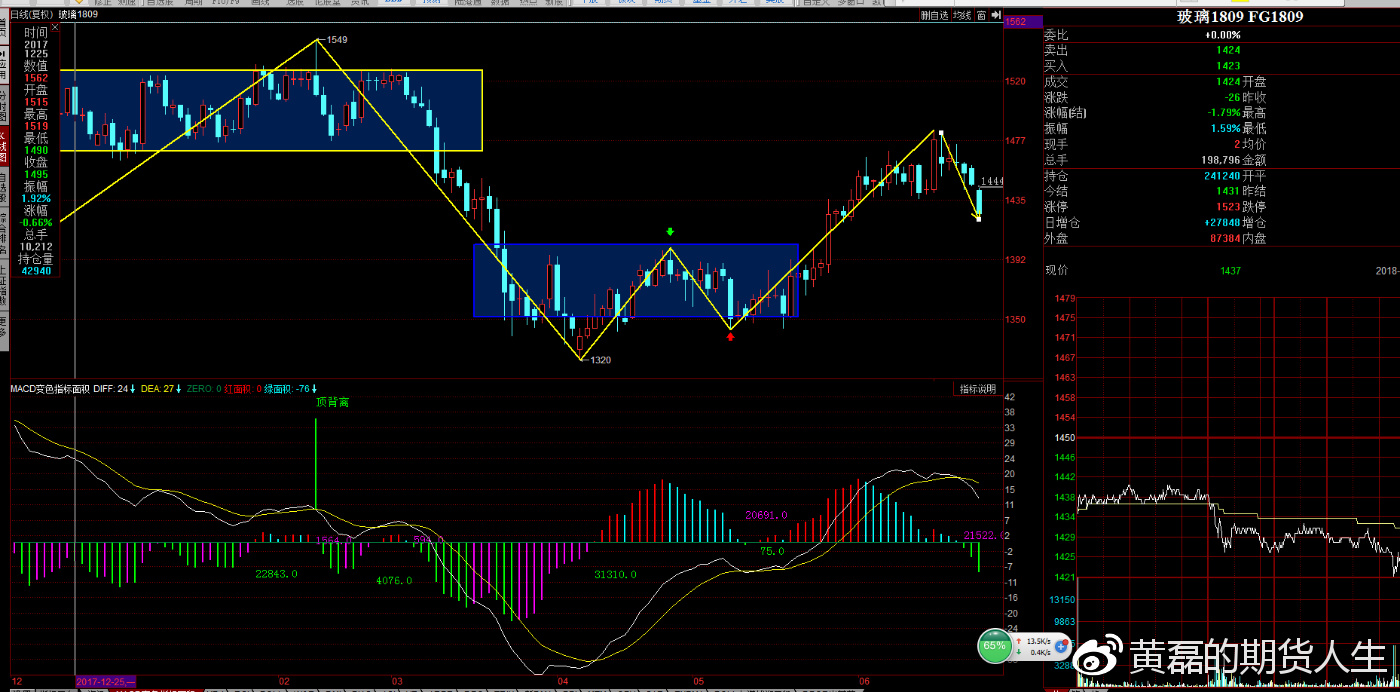Click the green down-arrow marker on the chart
Image resolution: width=1400 pixels, height=692 pixels.
(671, 233)
